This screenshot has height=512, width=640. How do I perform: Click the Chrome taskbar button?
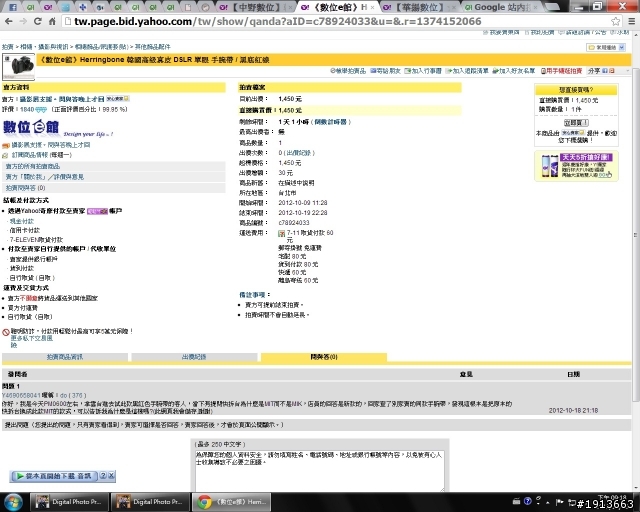(231, 502)
